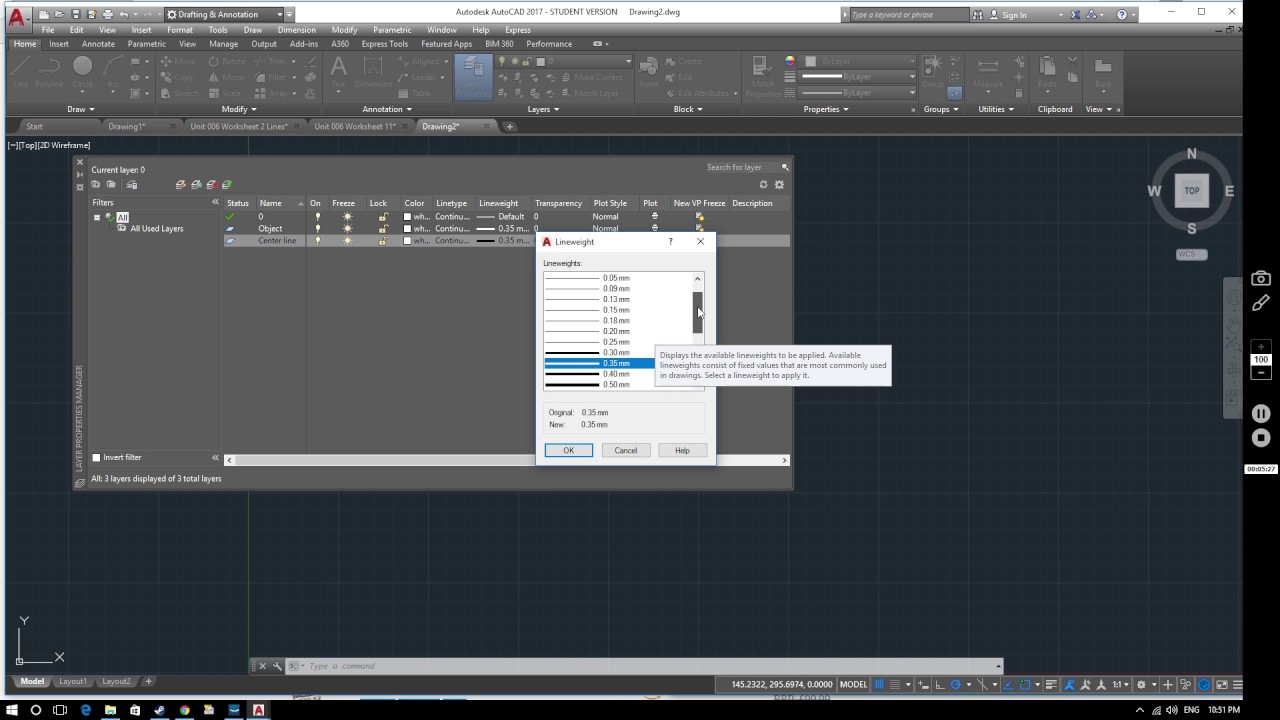Image resolution: width=1280 pixels, height=720 pixels.
Task: Click Clean Screen icon in status bar
Action: [x=1222, y=685]
